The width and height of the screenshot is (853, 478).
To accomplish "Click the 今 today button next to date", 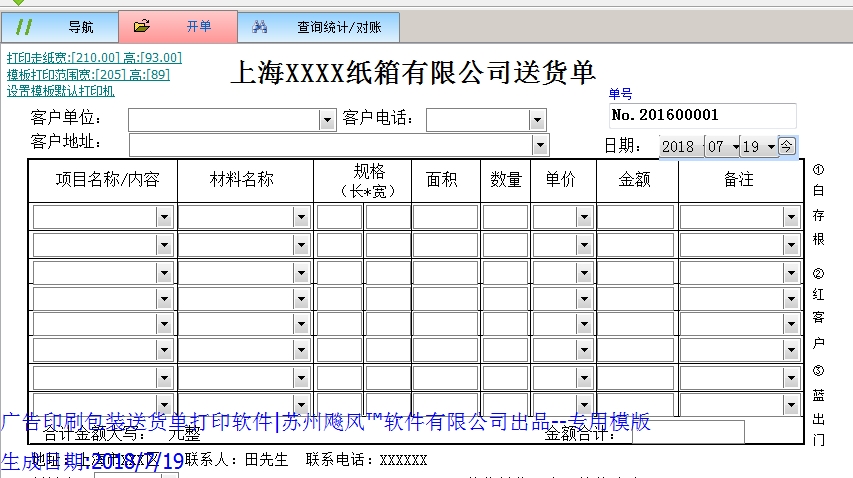I will pos(787,146).
